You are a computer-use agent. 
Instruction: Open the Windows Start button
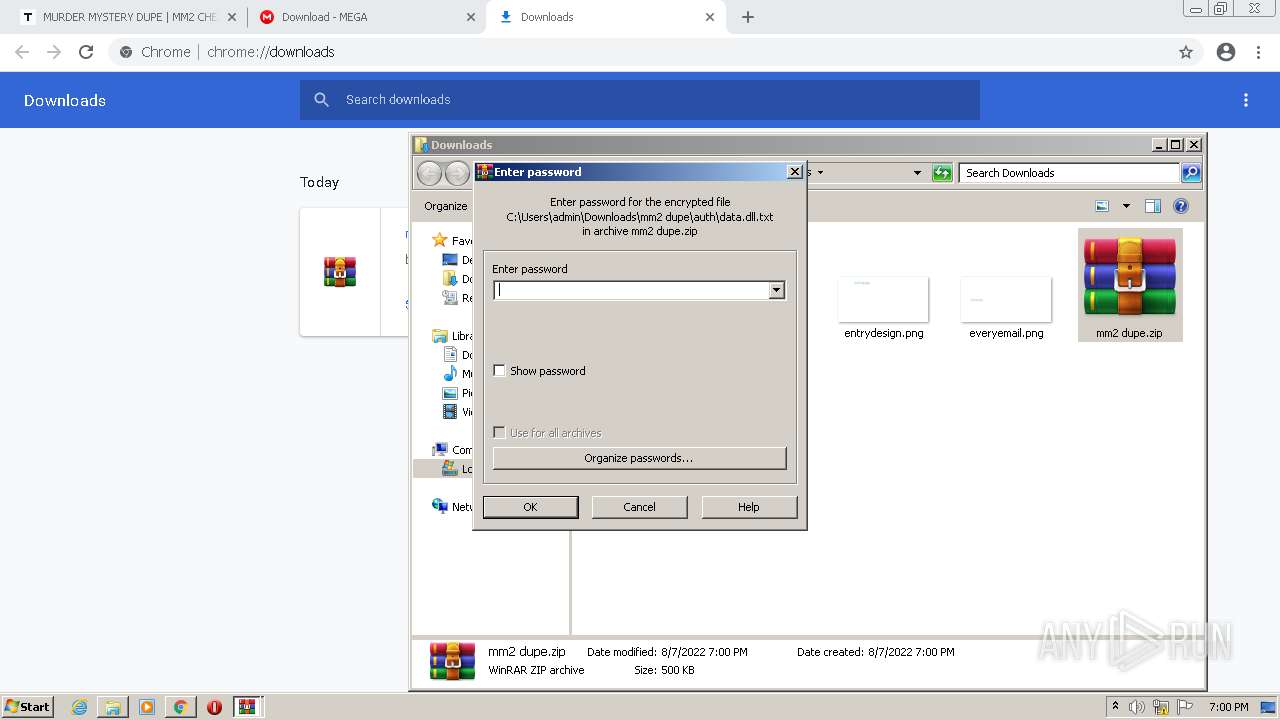pos(27,707)
